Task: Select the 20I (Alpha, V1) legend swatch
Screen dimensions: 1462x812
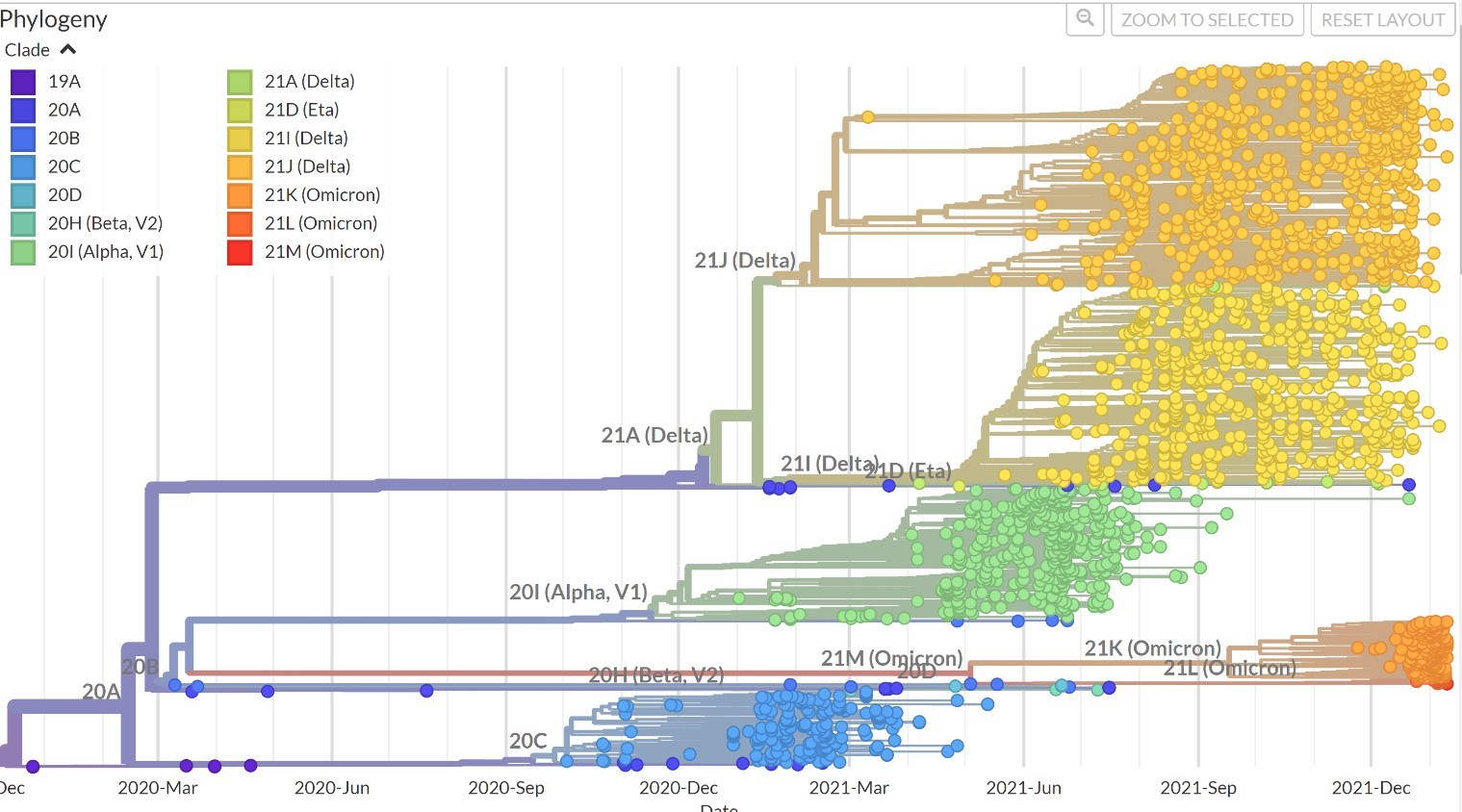Action: [23, 252]
